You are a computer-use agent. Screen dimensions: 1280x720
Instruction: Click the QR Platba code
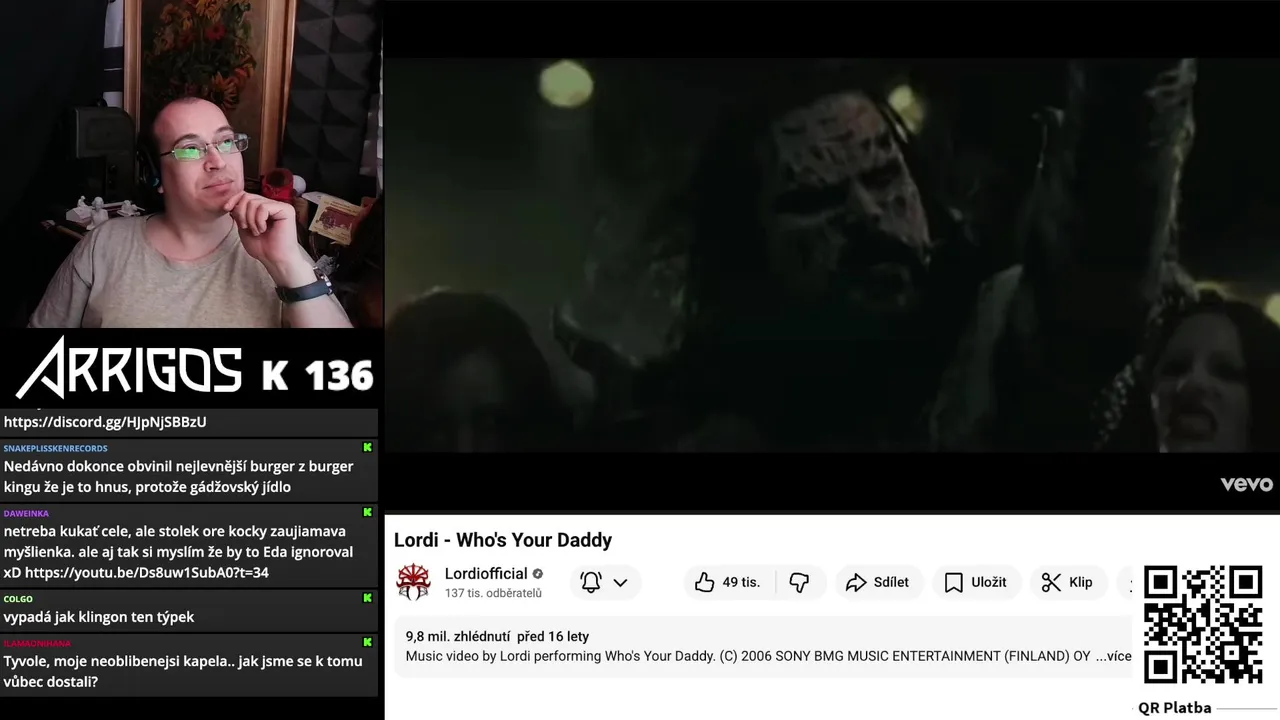point(1203,624)
